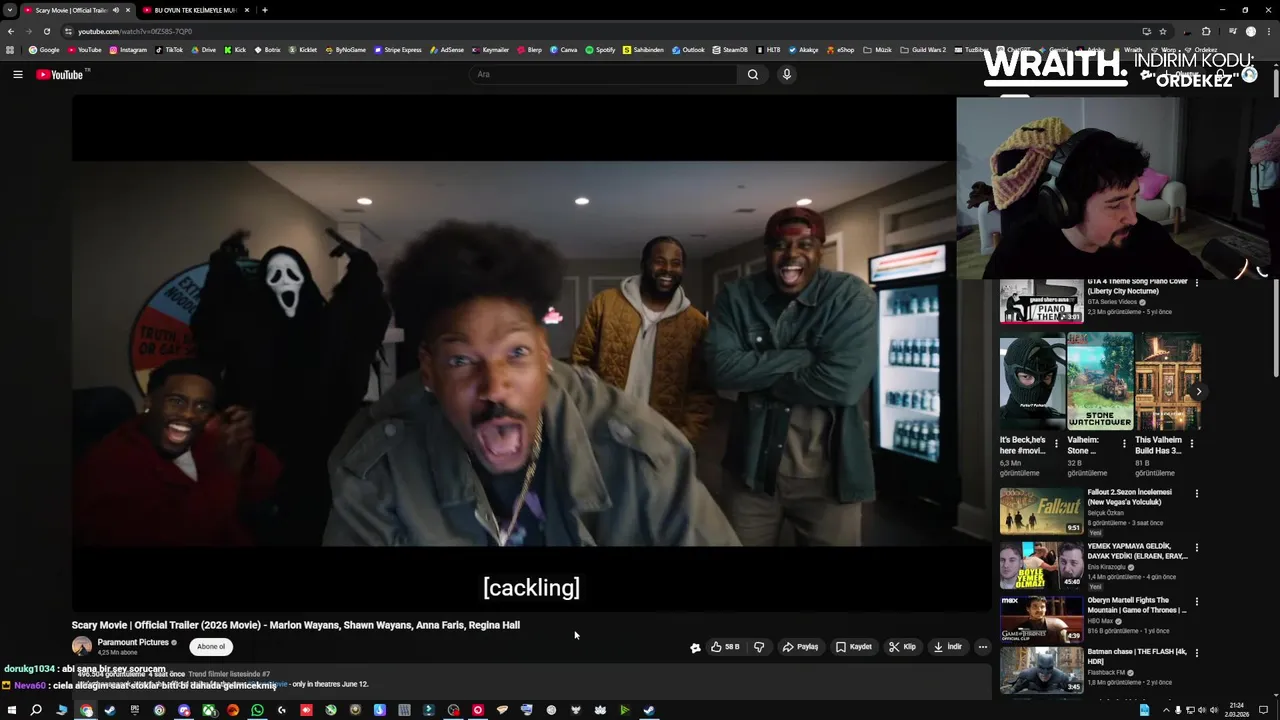Click the Paramount Pictures channel avatar
Screen dimensions: 1280x720
[x=82, y=647]
